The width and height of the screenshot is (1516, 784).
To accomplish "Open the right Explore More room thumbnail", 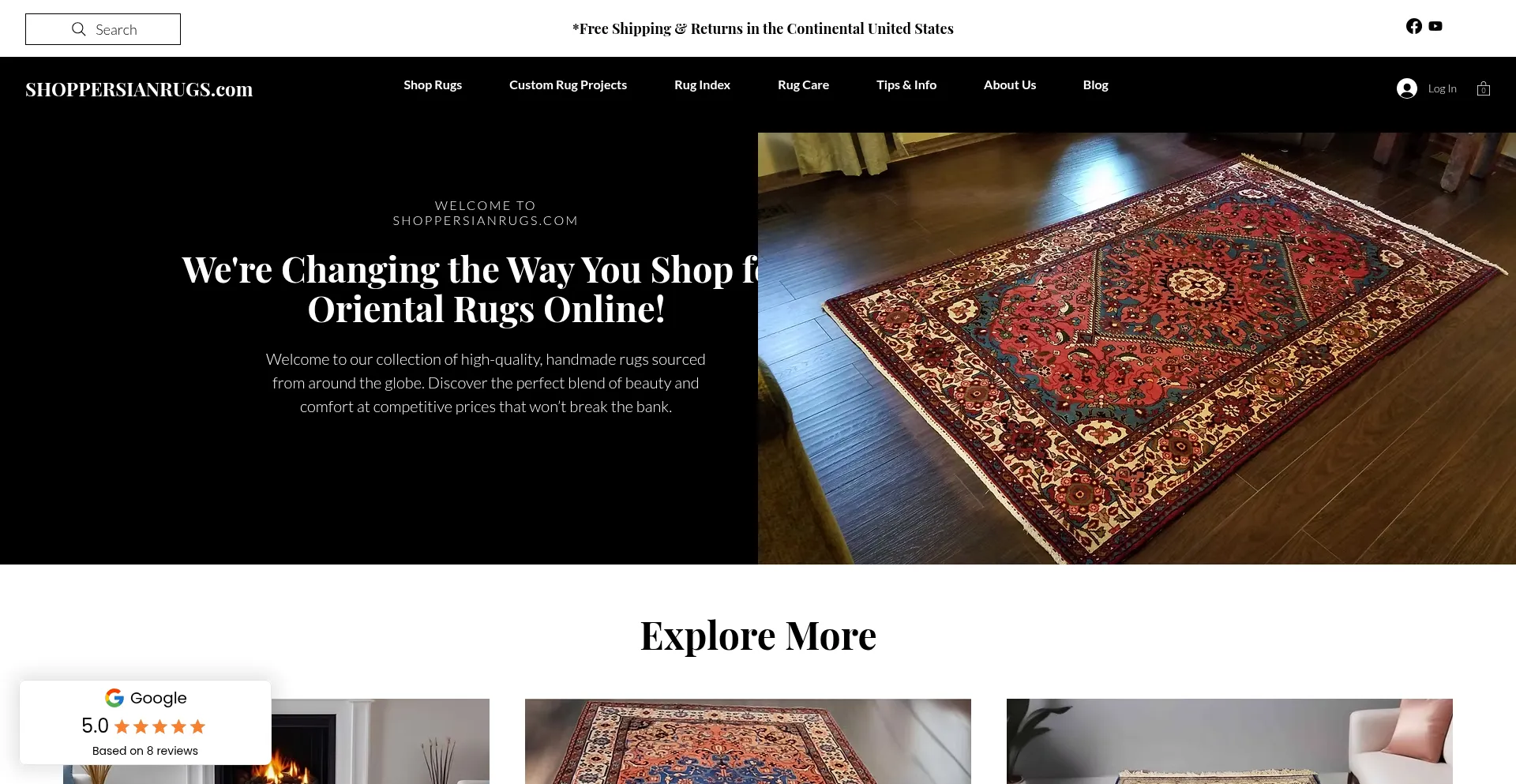I will coord(1229,741).
